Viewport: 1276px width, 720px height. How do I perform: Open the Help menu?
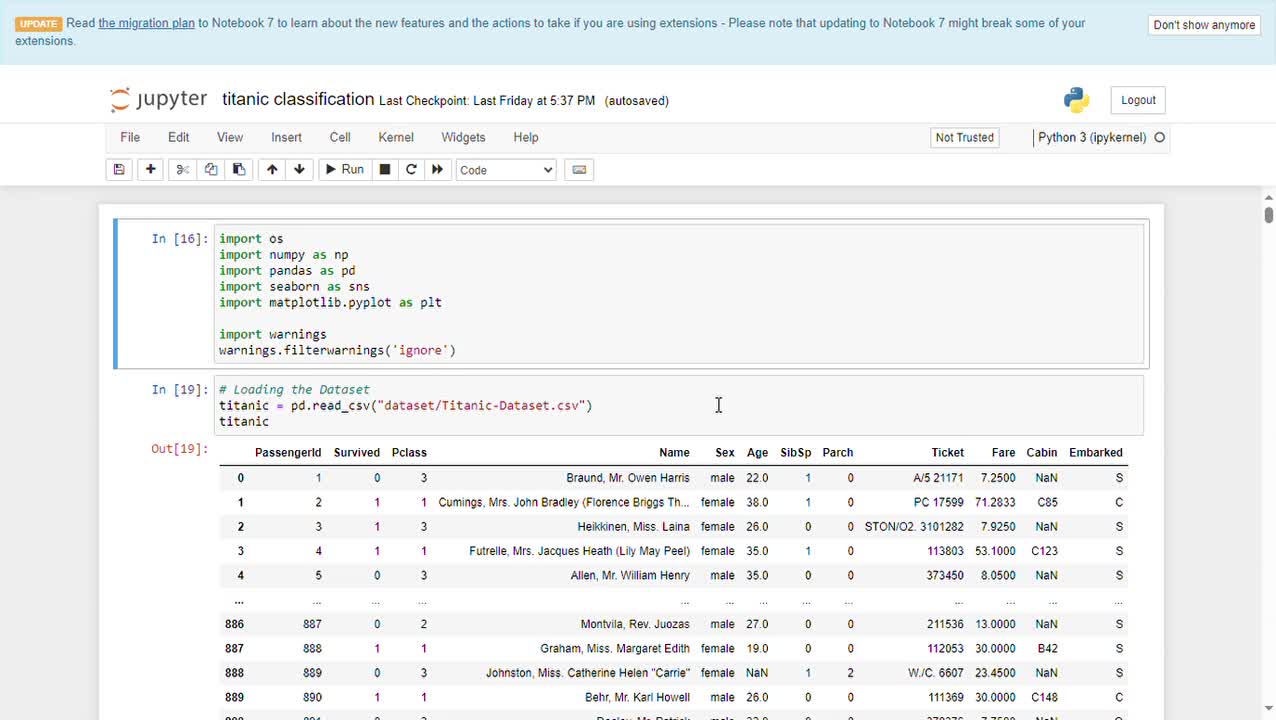point(526,138)
